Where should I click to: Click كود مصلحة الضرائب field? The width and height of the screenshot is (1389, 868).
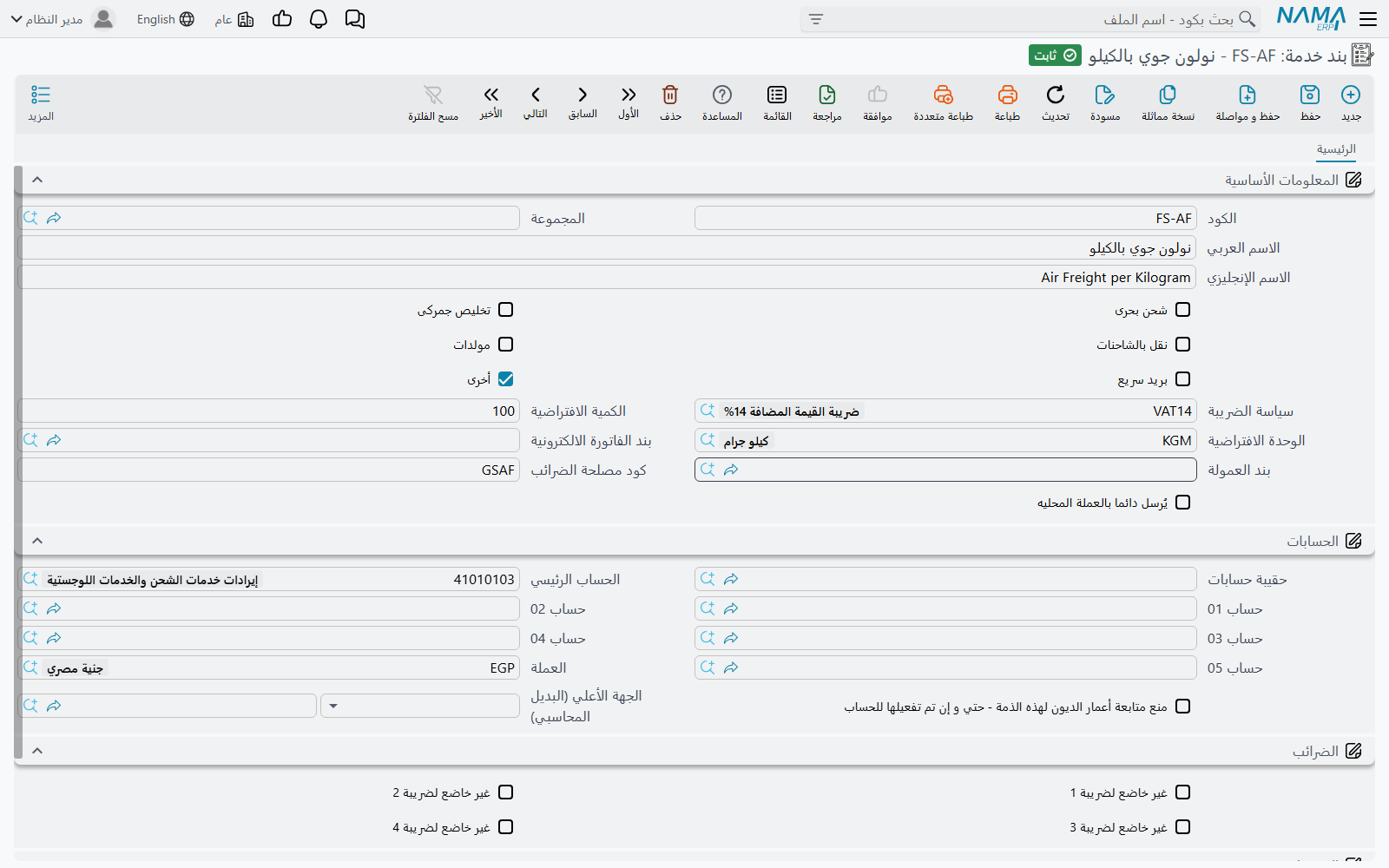(269, 470)
